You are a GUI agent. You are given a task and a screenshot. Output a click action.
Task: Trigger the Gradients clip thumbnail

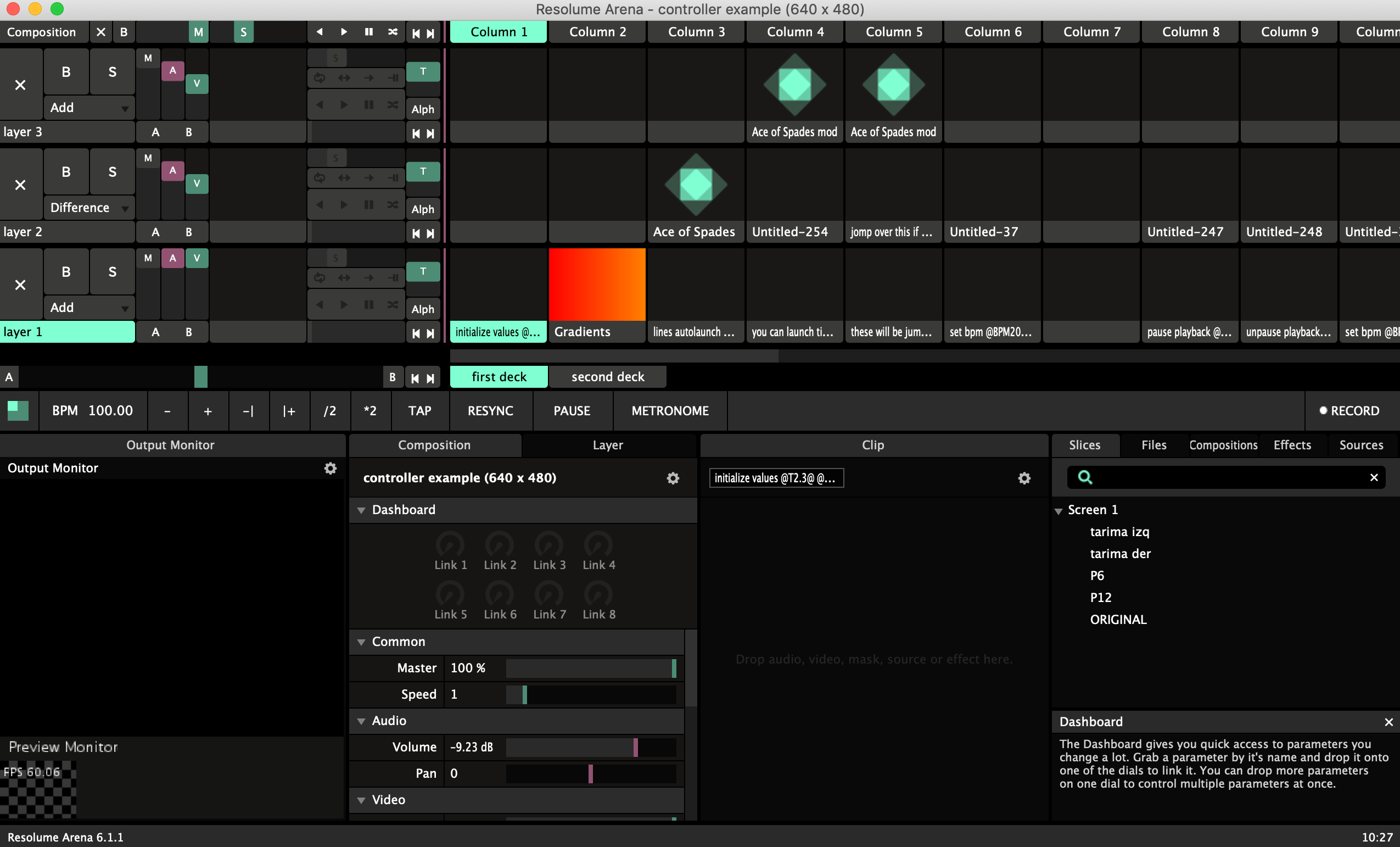597,284
